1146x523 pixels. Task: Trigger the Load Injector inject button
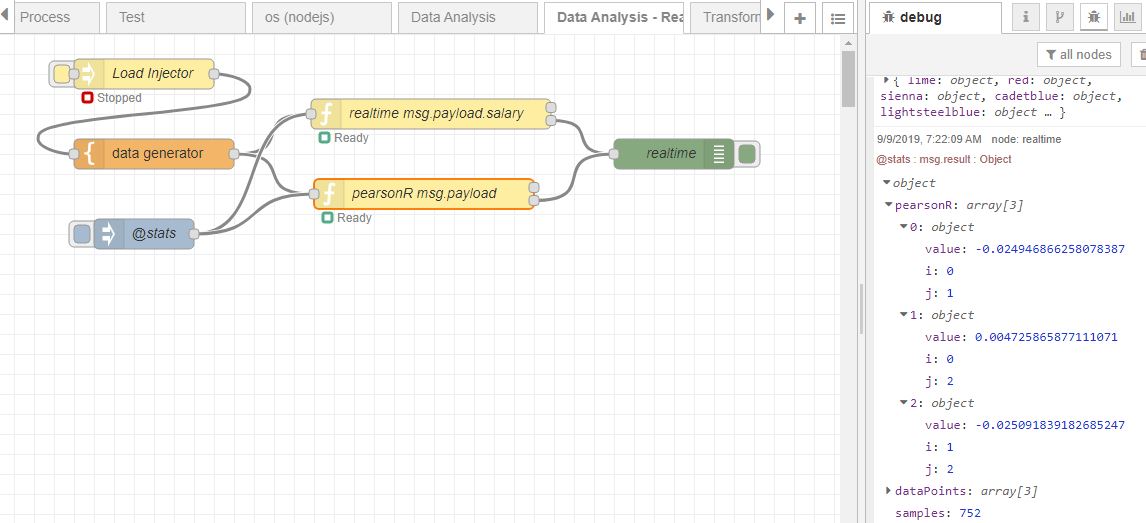coord(62,74)
